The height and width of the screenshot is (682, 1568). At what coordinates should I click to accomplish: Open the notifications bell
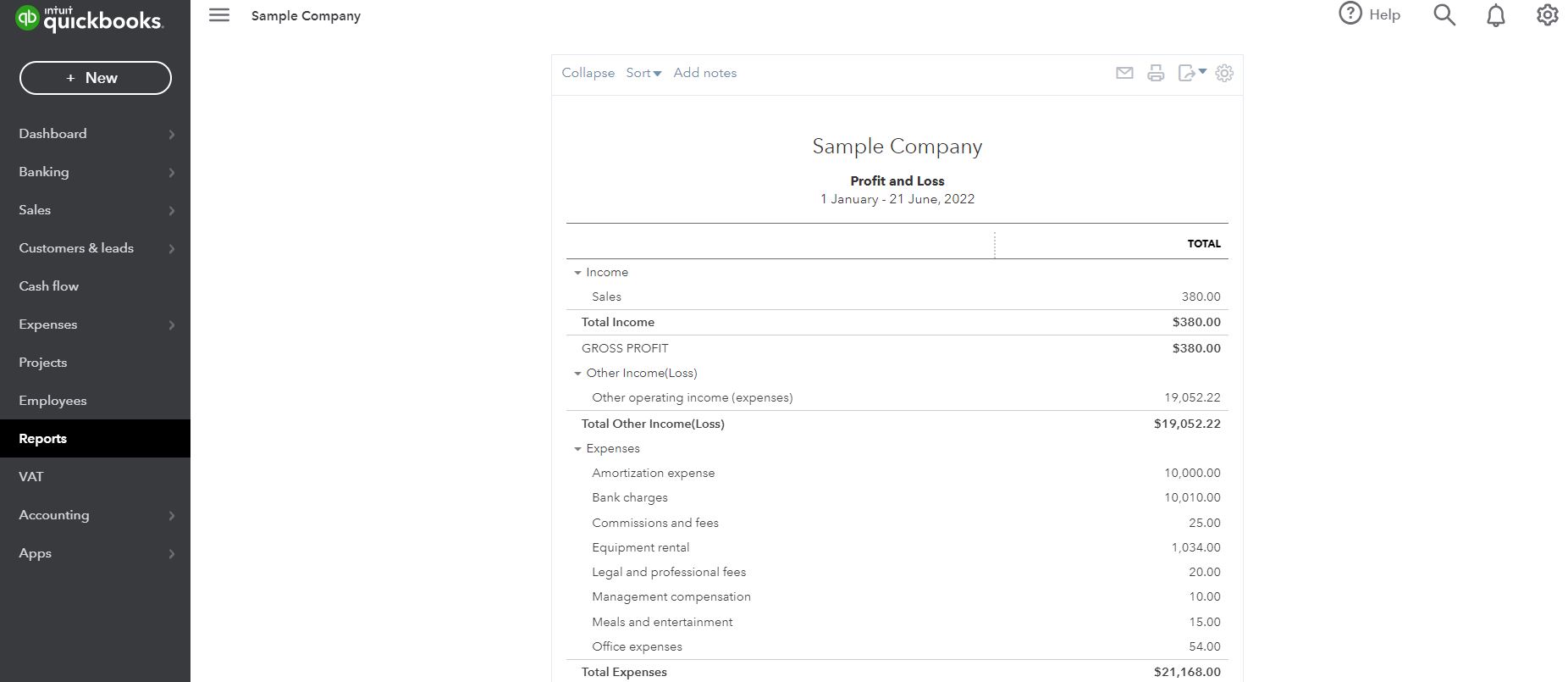click(1496, 15)
